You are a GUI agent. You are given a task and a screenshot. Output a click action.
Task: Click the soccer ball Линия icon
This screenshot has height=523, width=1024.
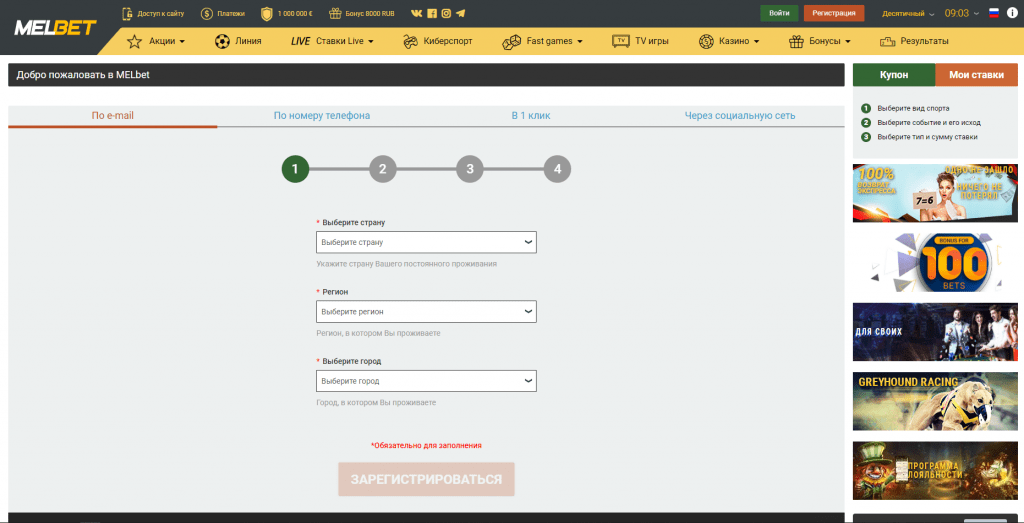click(x=222, y=41)
